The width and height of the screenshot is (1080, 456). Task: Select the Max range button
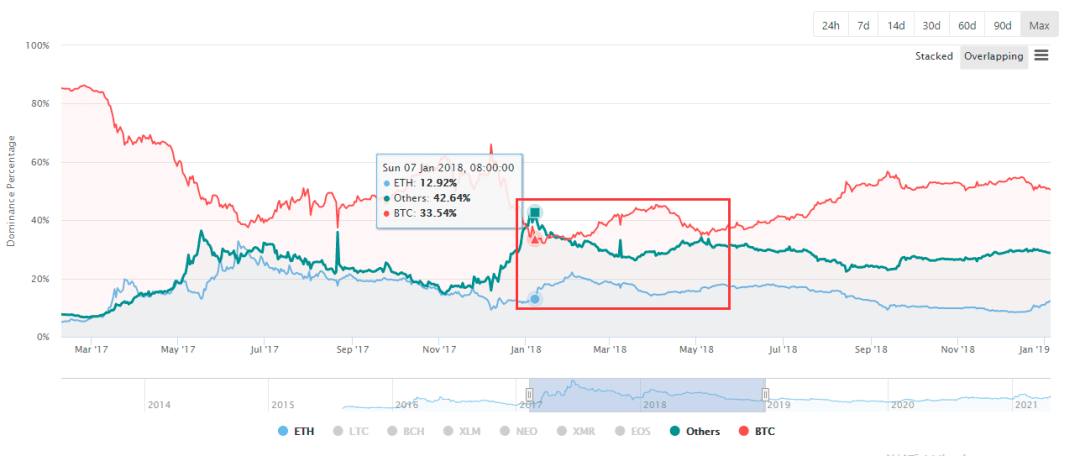[1039, 25]
